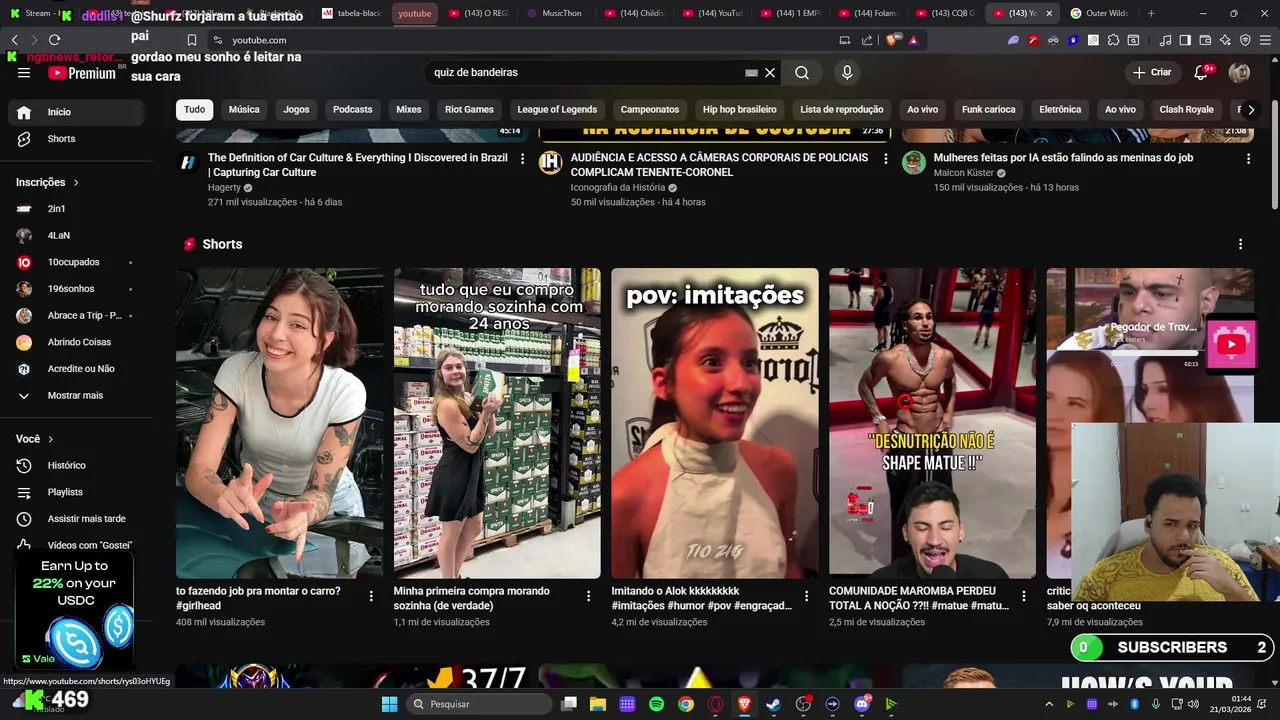Open the Brave Rewards triangle icon
The height and width of the screenshot is (720, 1280).
tap(913, 40)
